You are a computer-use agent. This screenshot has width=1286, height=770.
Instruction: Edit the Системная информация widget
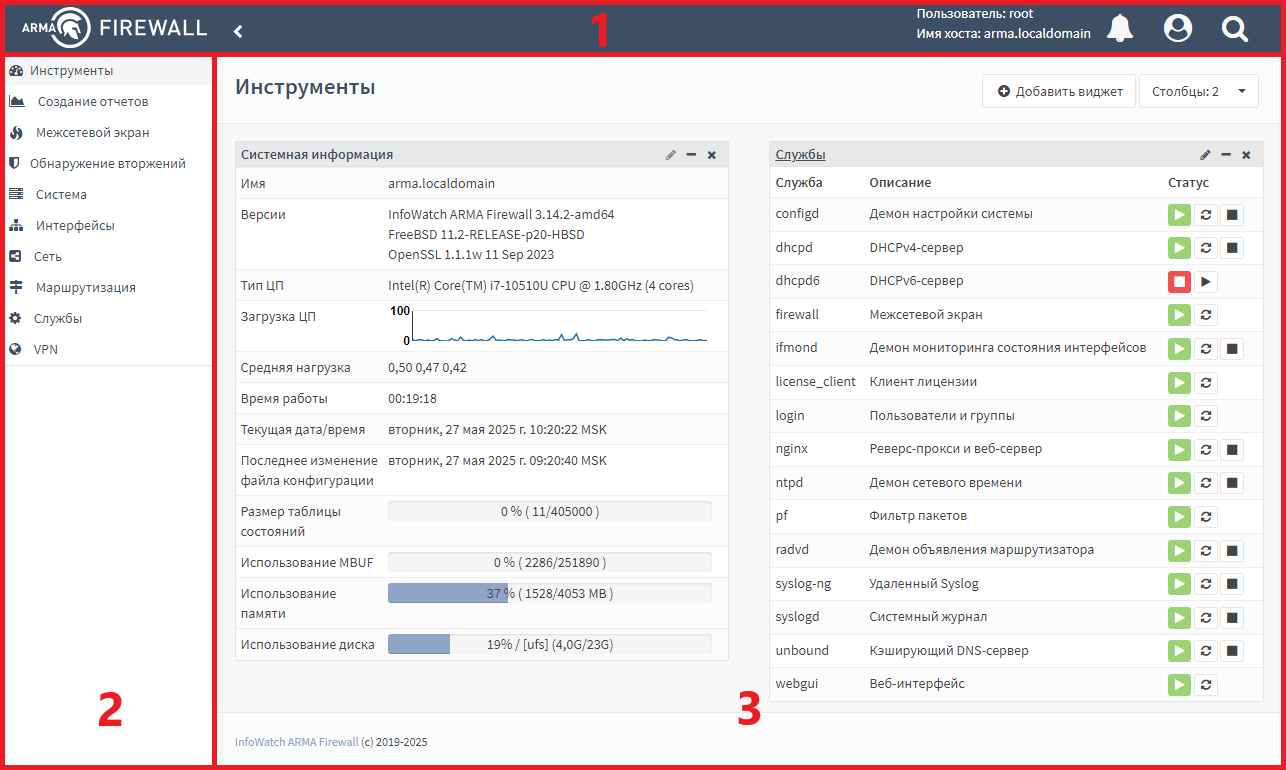(x=671, y=155)
